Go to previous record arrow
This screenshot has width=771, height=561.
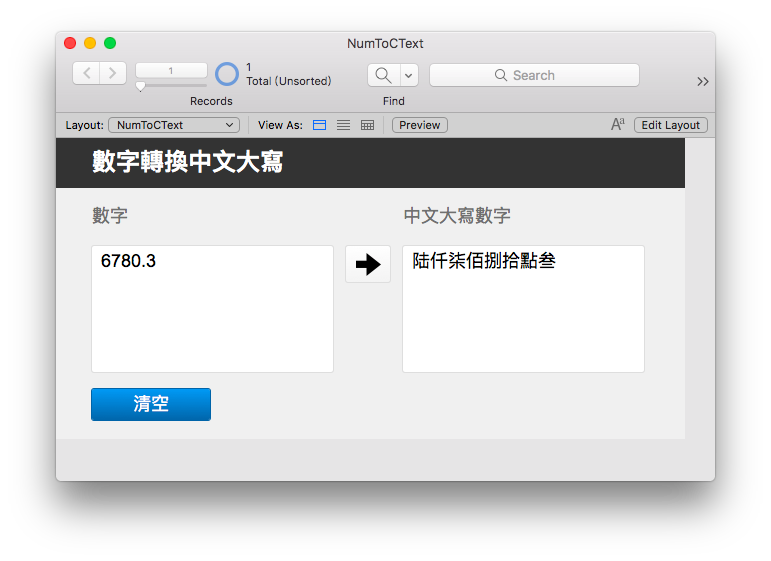click(87, 73)
